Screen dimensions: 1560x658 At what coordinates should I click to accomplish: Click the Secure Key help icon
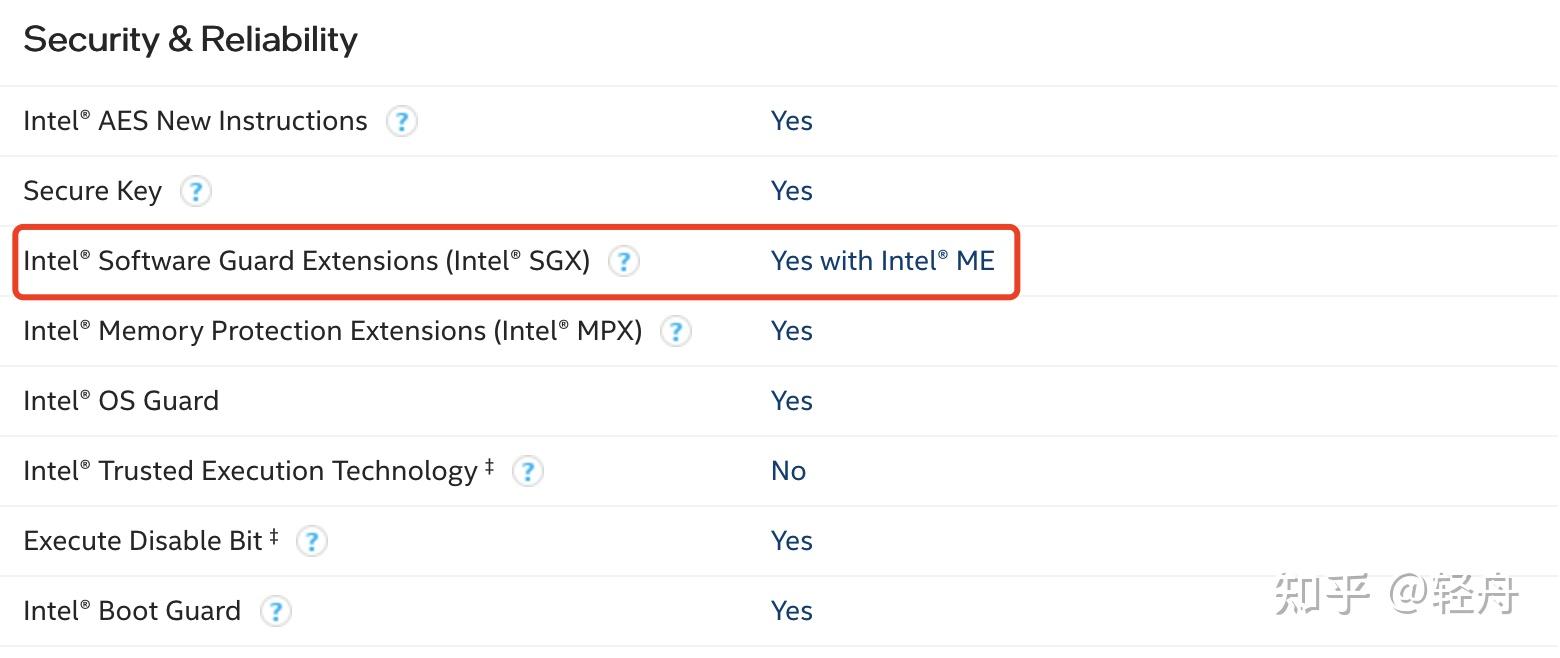[196, 191]
